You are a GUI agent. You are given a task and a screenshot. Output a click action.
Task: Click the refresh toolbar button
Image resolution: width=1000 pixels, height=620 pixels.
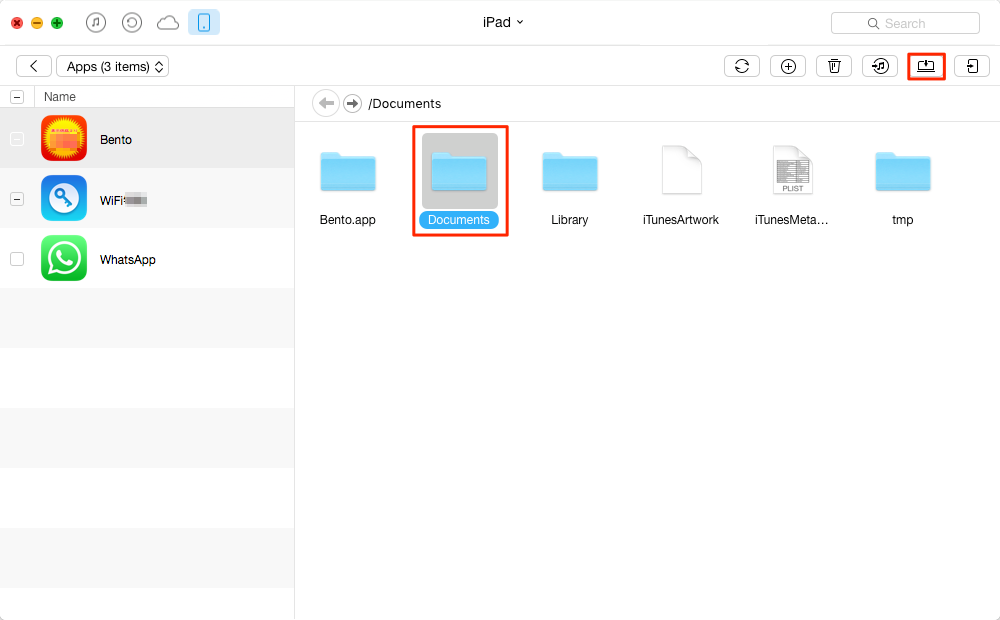(742, 66)
